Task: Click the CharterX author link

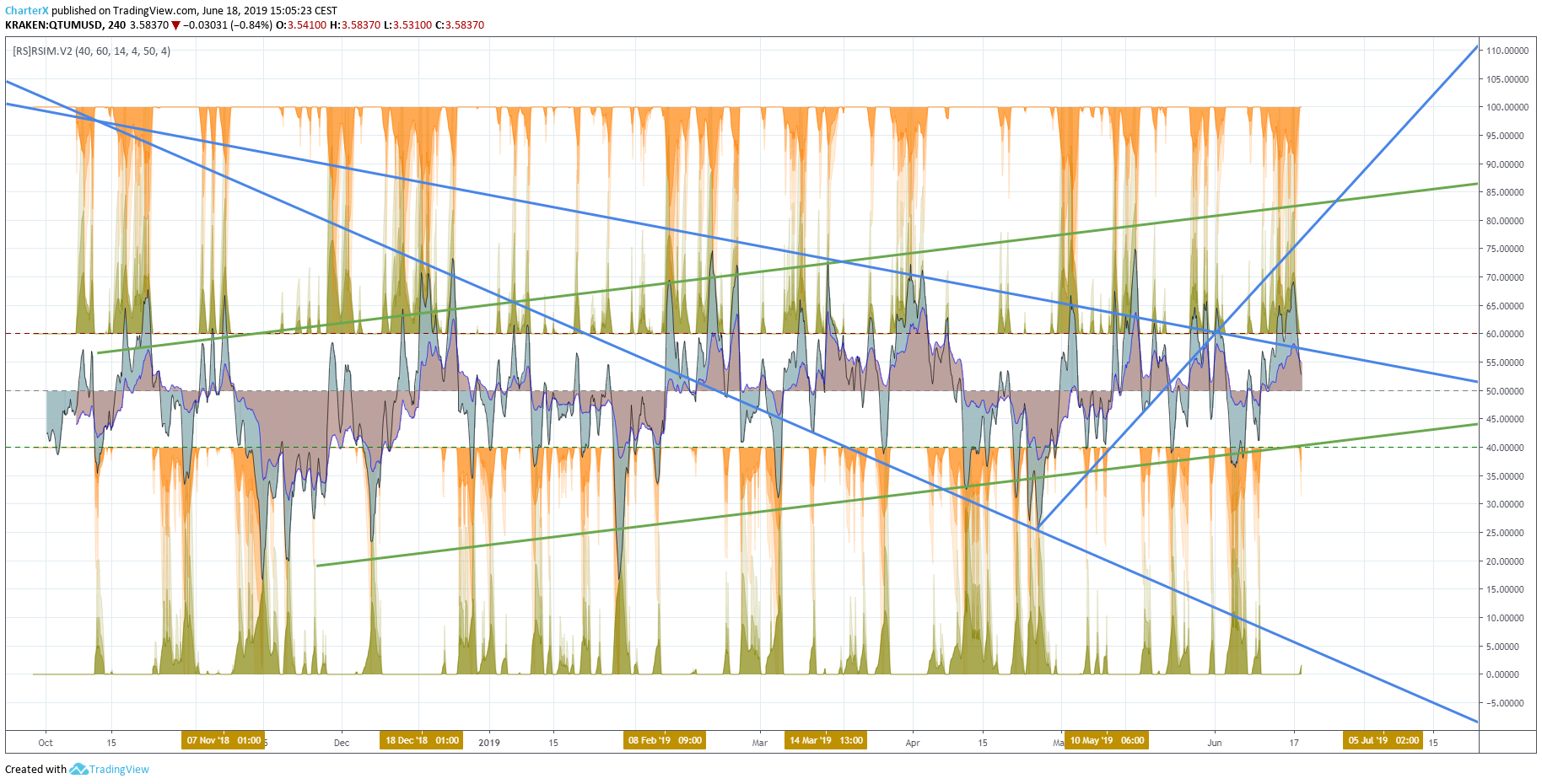Action: point(27,11)
